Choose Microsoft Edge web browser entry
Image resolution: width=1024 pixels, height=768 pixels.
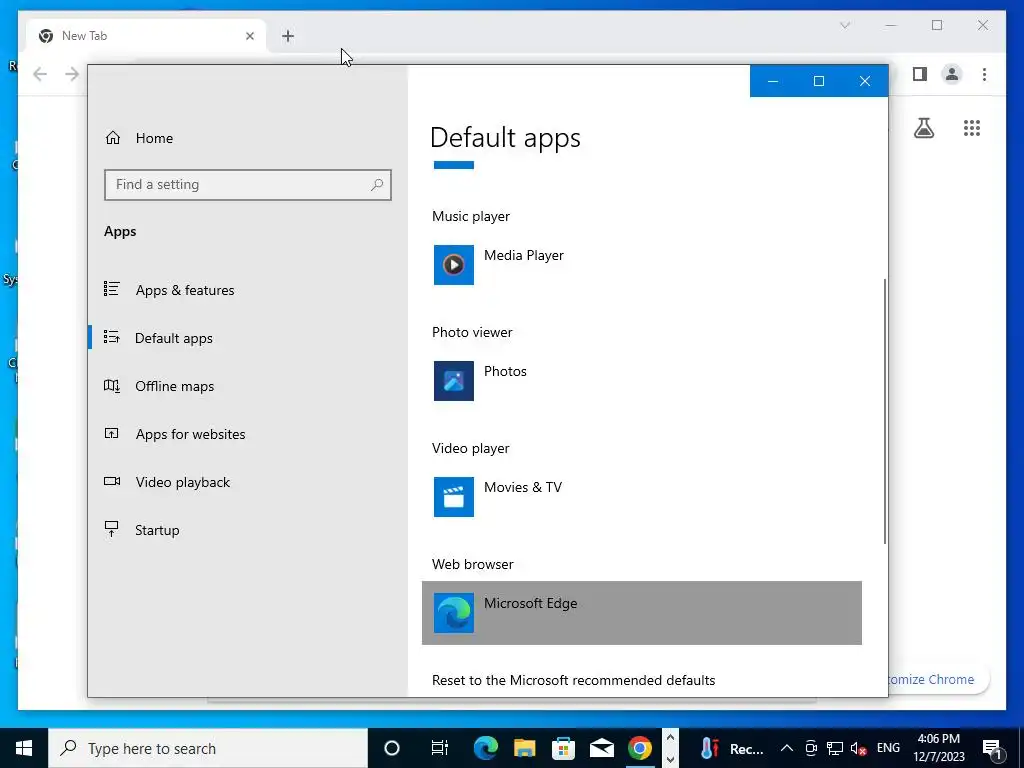(x=642, y=613)
